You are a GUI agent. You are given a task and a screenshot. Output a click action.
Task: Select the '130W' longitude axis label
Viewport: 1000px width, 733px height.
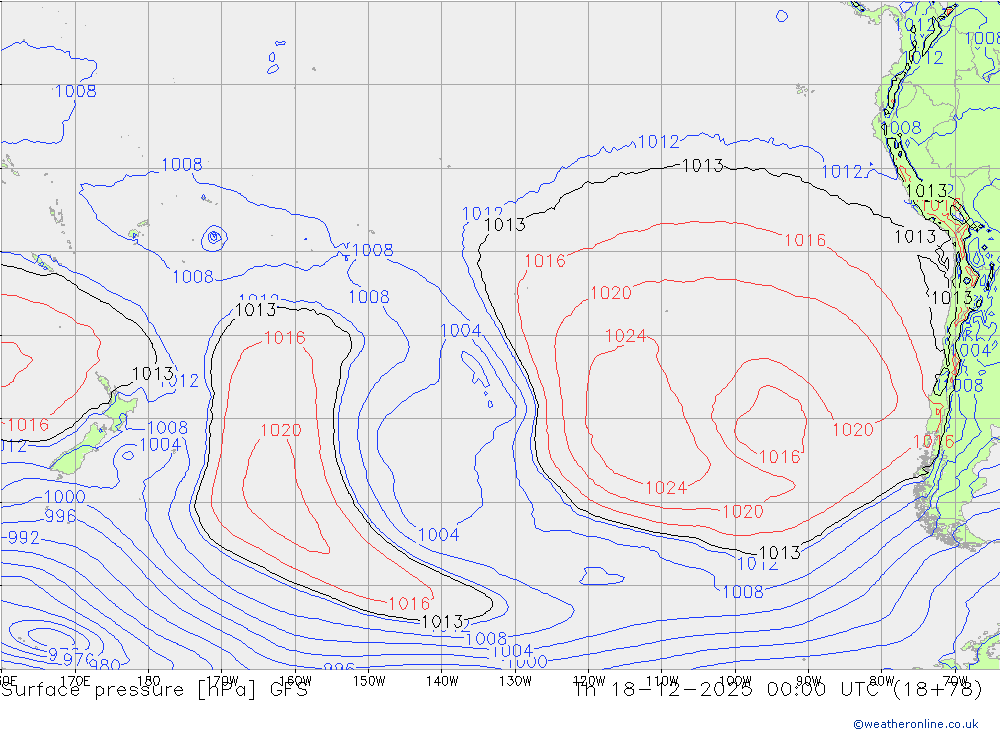[515, 681]
